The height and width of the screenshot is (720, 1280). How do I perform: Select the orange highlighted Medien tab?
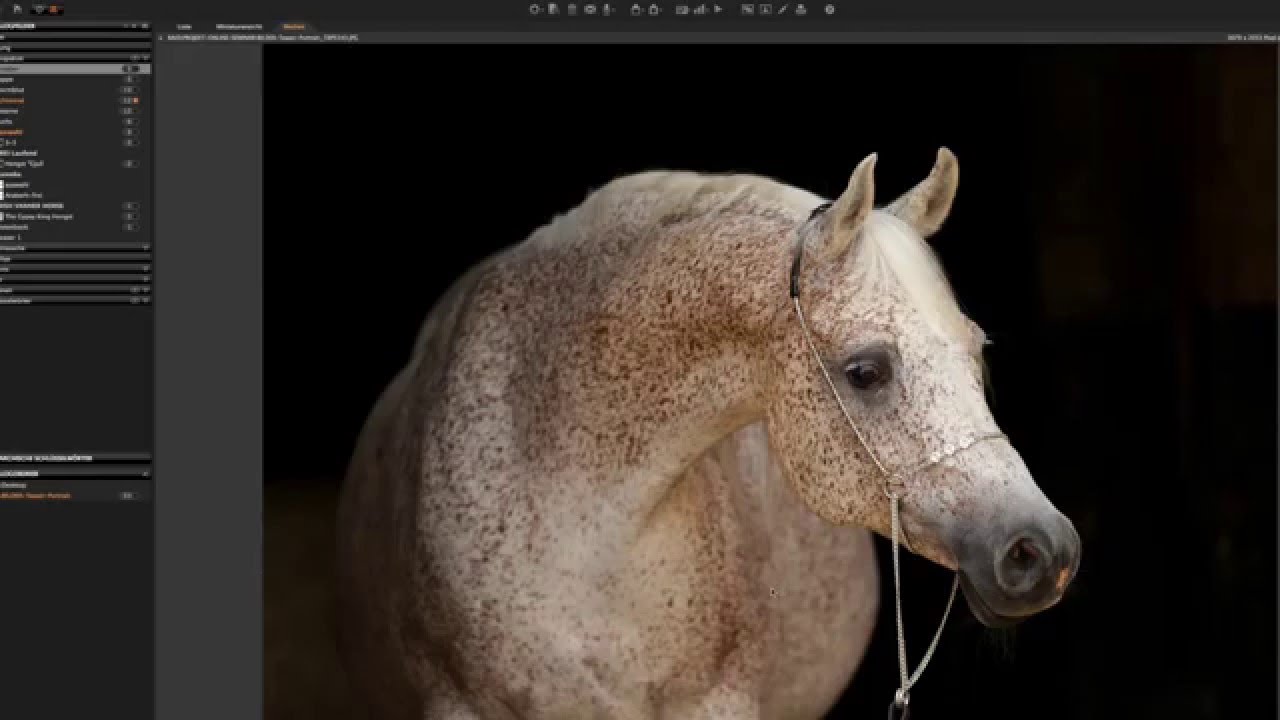(x=294, y=27)
